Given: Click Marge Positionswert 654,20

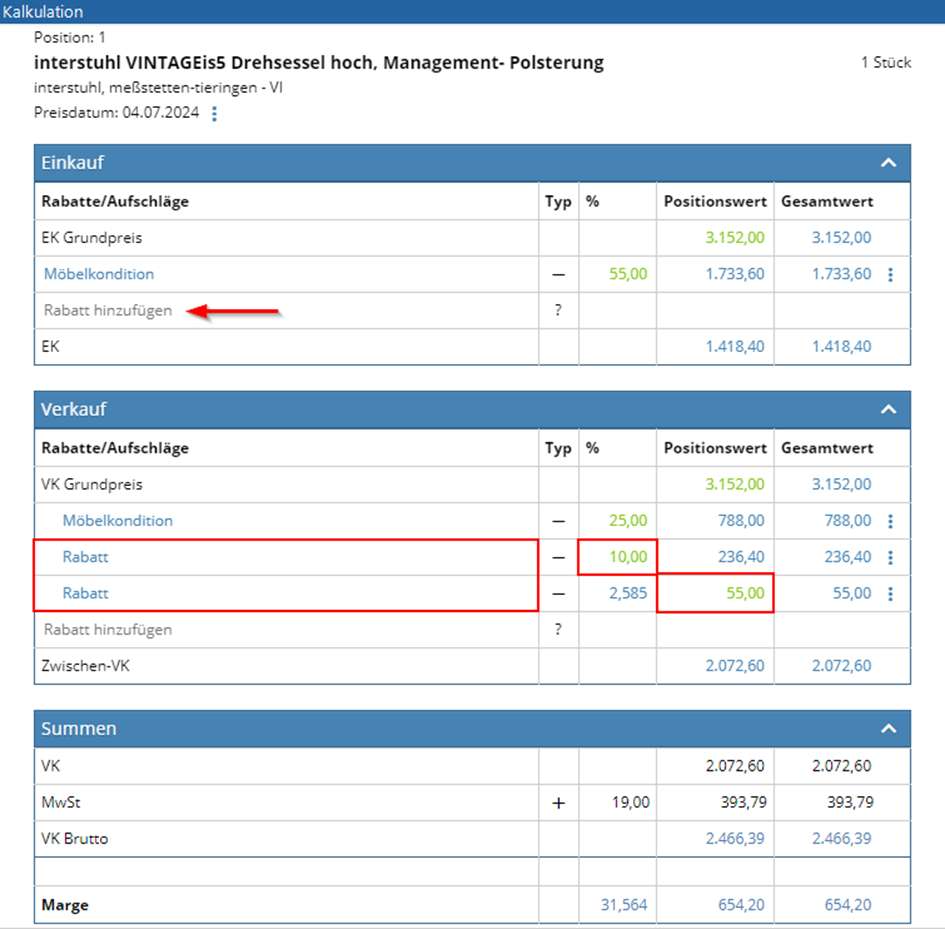Looking at the screenshot, I should (x=741, y=905).
